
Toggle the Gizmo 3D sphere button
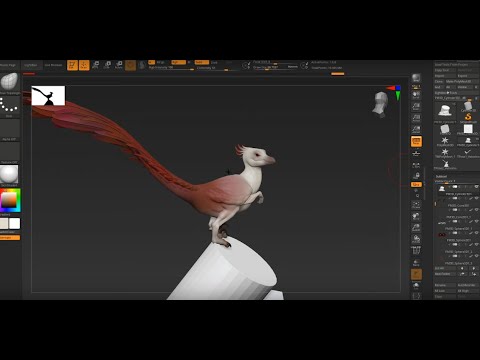point(130,65)
